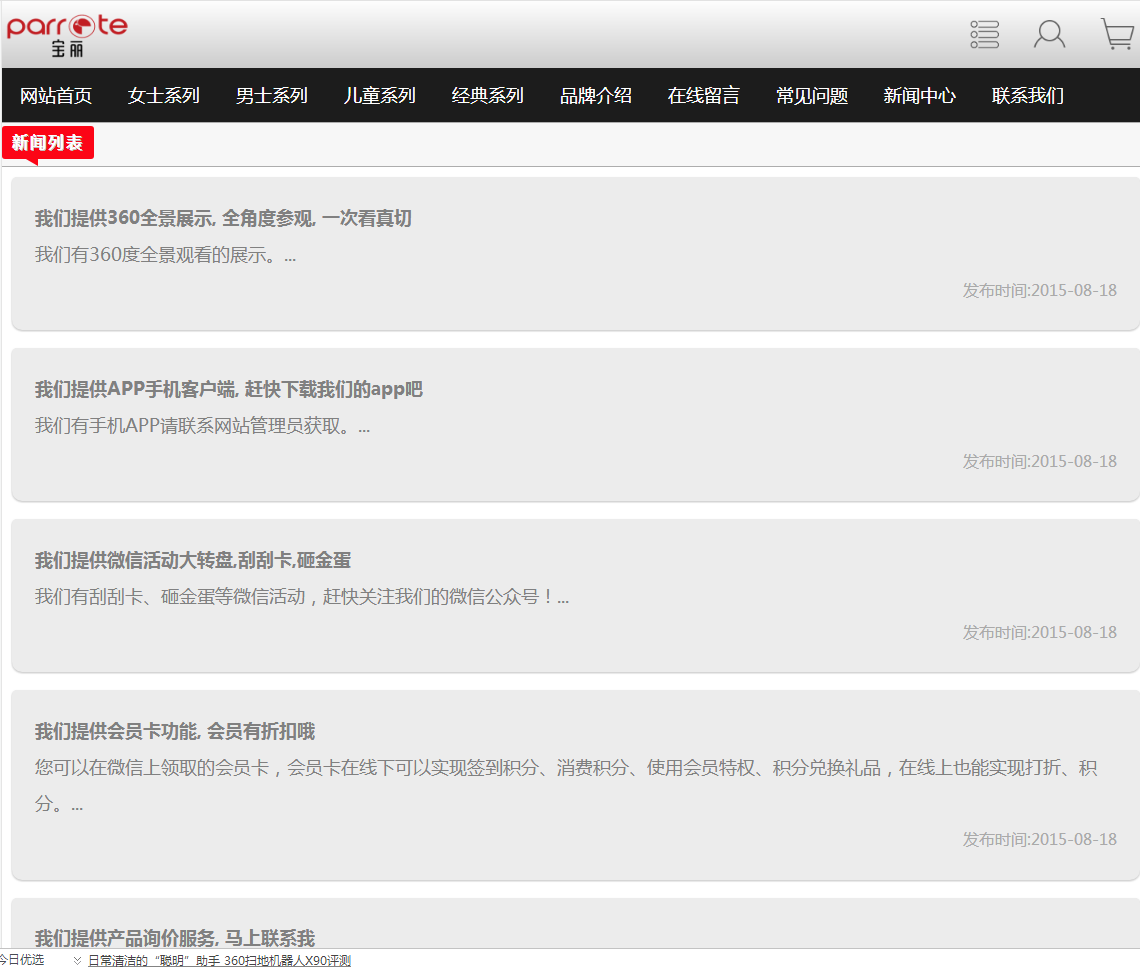Click the user account icon
Screen dimensions: 1140x972
click(1049, 34)
